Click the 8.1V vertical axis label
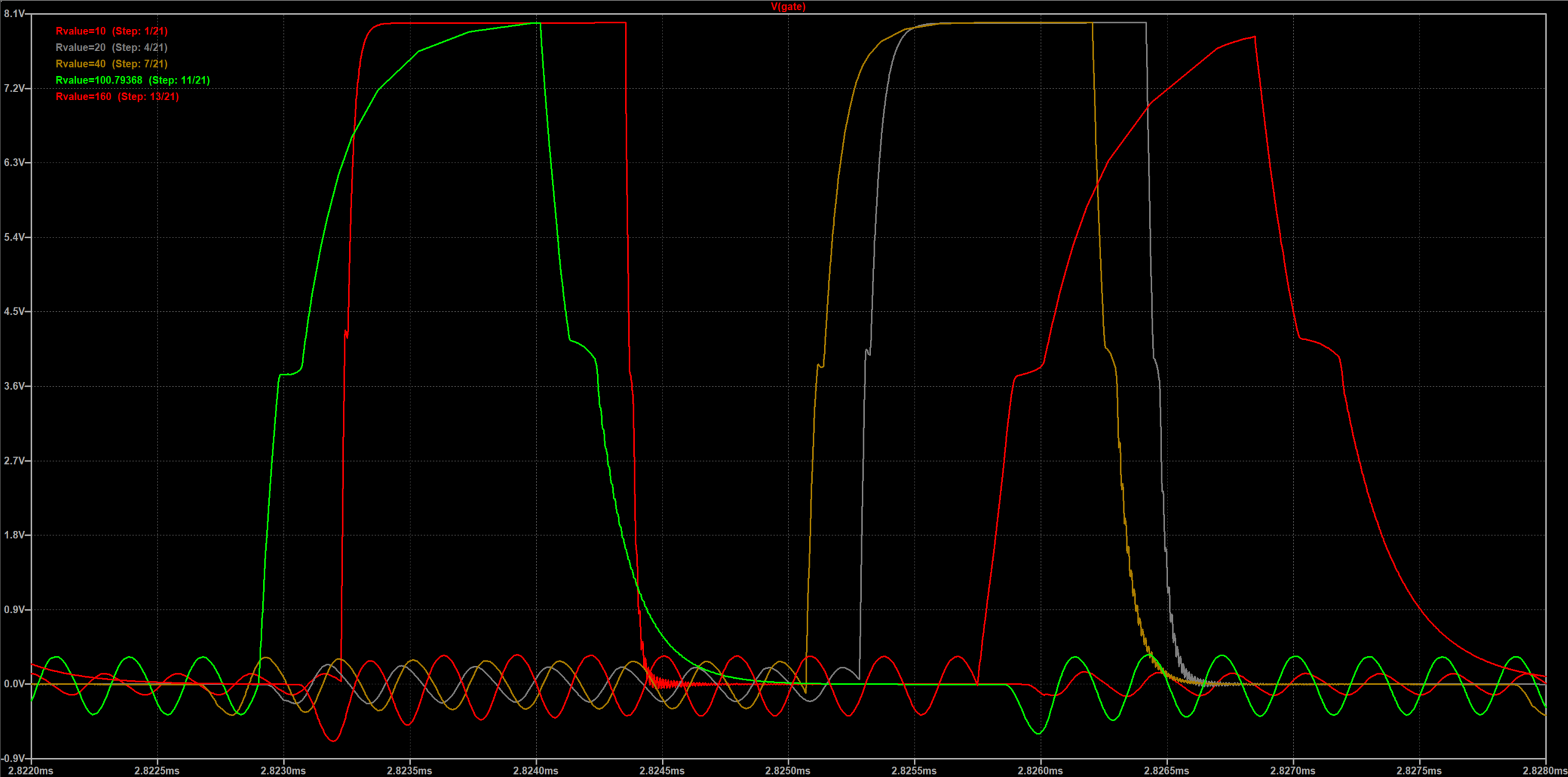This screenshot has width=1568, height=777. coord(14,14)
